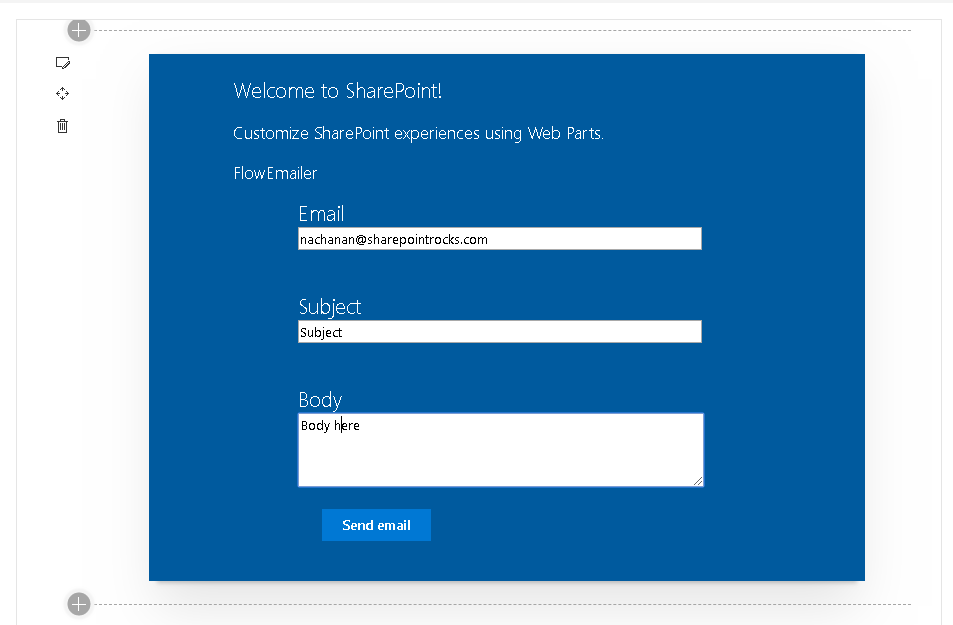Click the Send email button
This screenshot has height=625, width=953.
pyautogui.click(x=376, y=525)
